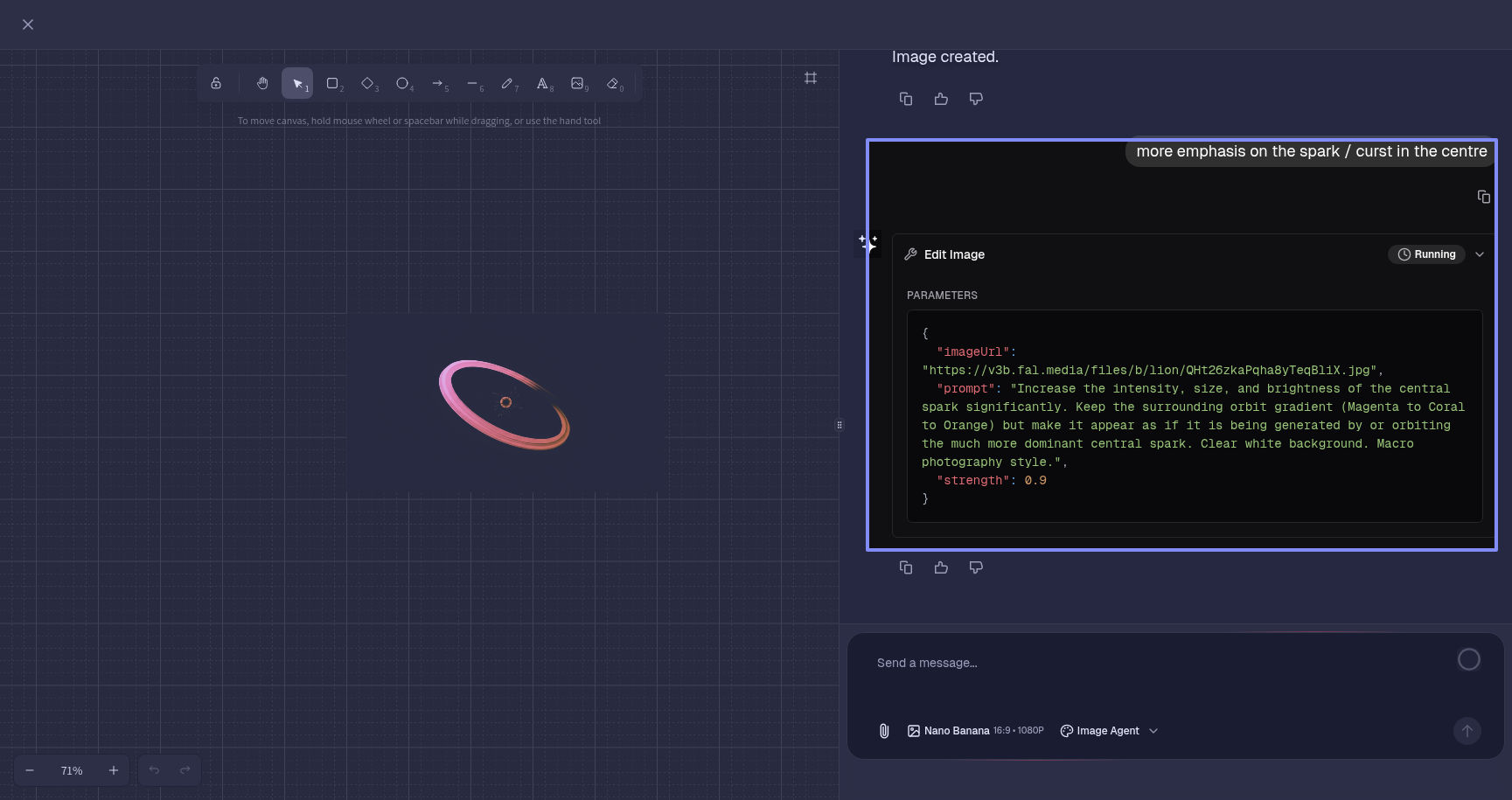The height and width of the screenshot is (800, 1512).
Task: Toggle the canvas lock icon
Action: coord(216,84)
